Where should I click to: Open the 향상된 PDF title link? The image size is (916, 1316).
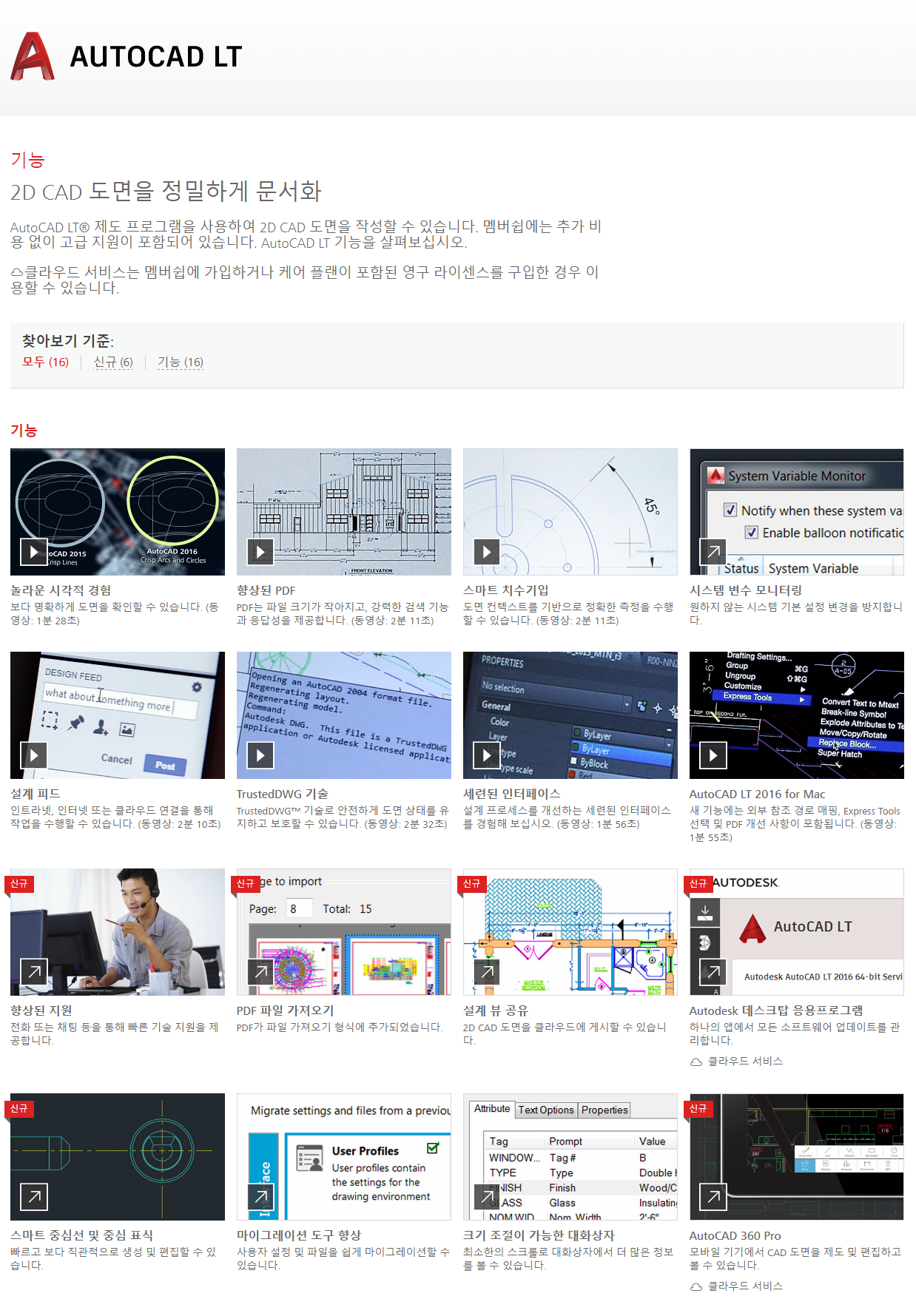point(266,590)
